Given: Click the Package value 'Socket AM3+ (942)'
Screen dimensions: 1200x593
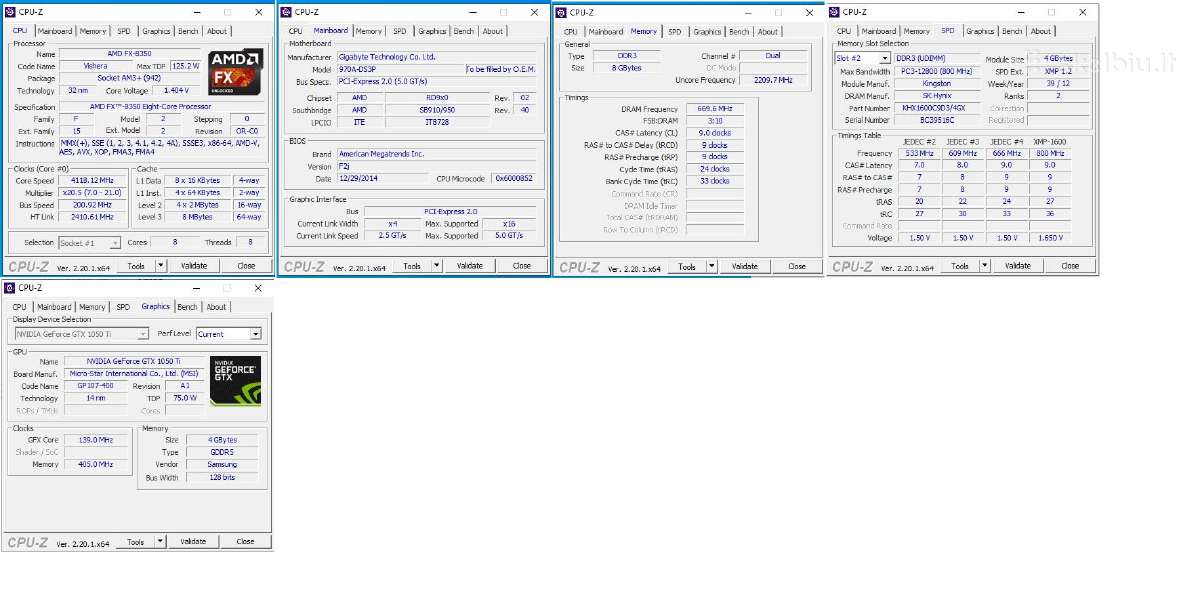Looking at the screenshot, I should click(130, 78).
